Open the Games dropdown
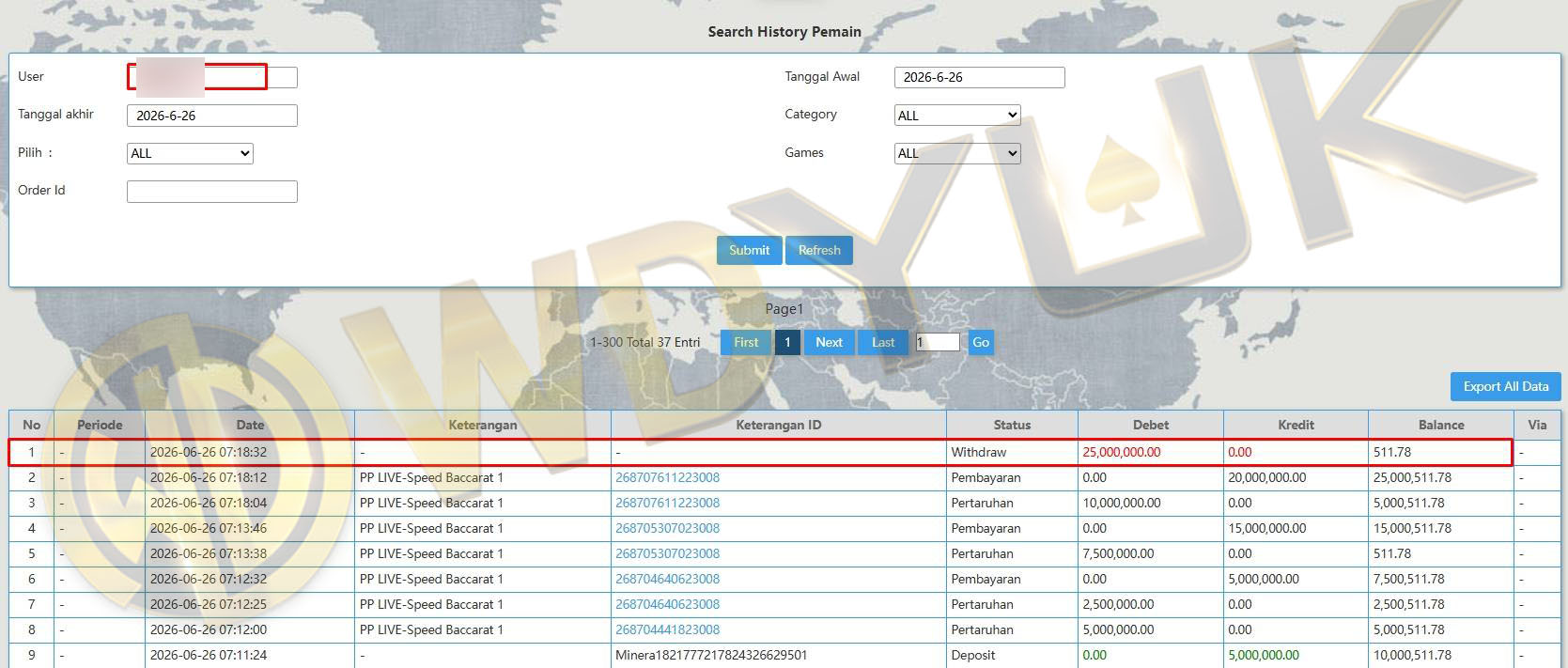Viewport: 1568px width, 668px height. 957,153
